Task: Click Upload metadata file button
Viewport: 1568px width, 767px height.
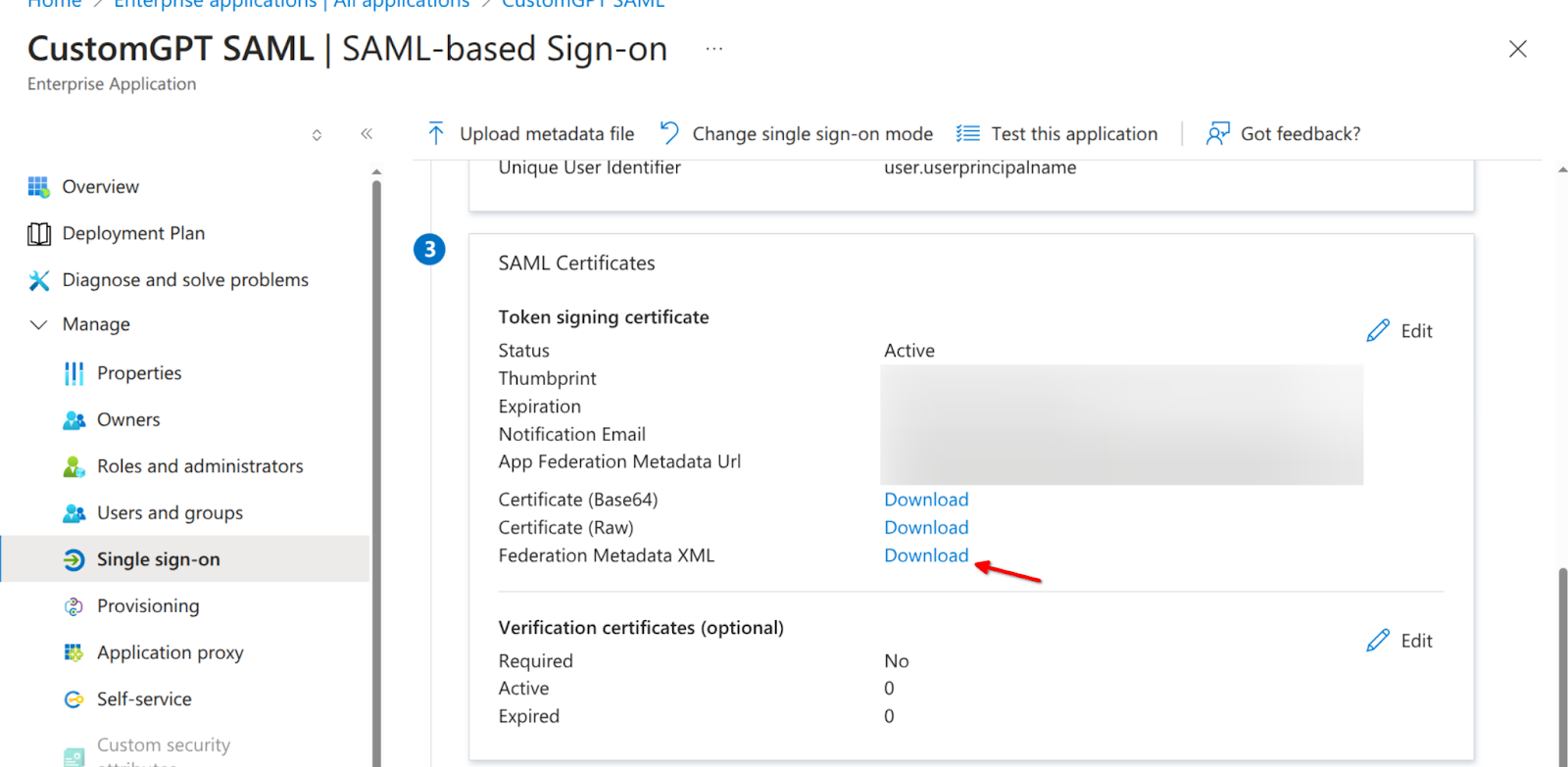Action: pyautogui.click(x=530, y=133)
